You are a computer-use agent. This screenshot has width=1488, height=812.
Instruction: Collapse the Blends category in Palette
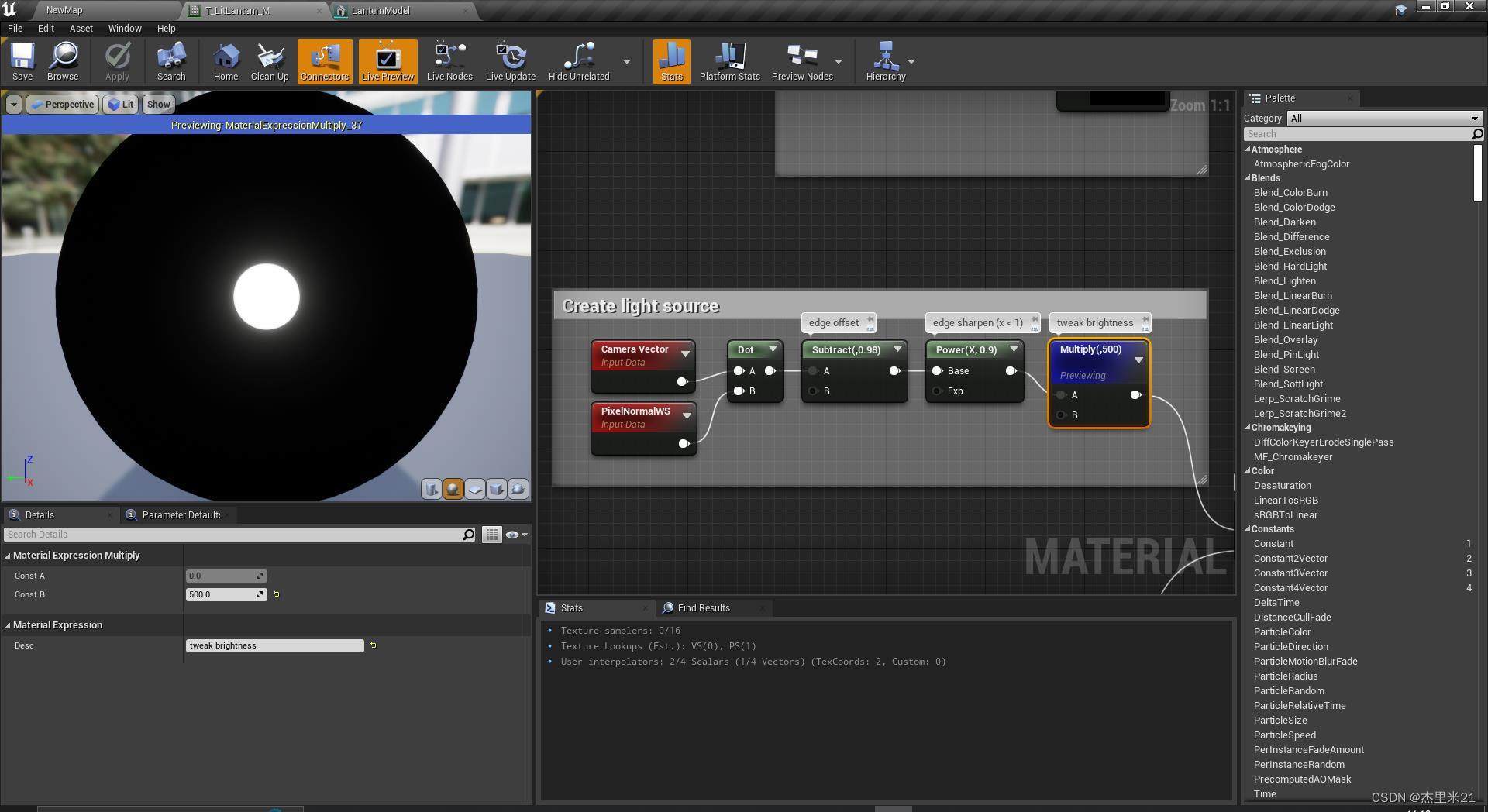tap(1249, 177)
